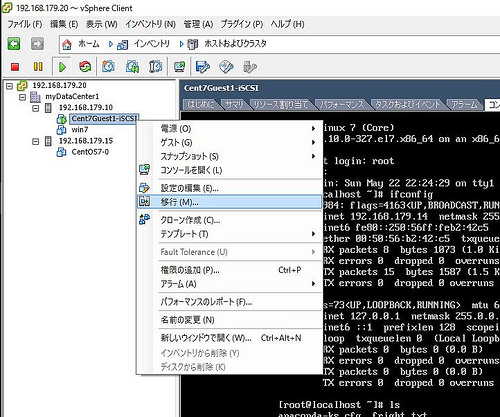500x417 pixels.
Task: Choose 新しいウィンドウで開く (W)... entry
Action: pos(229,338)
